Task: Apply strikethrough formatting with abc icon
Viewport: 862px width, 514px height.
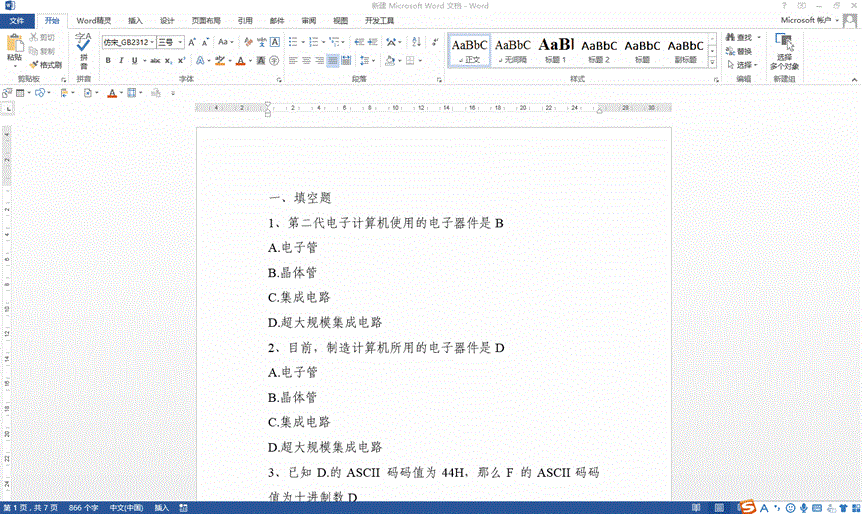Action: [x=155, y=61]
